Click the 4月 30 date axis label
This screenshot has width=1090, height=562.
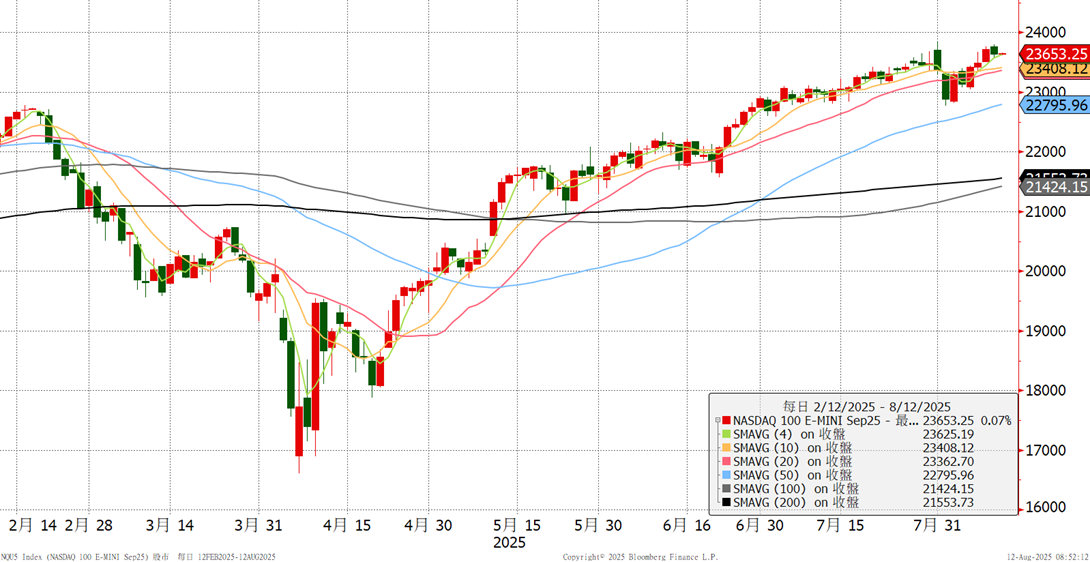[430, 525]
